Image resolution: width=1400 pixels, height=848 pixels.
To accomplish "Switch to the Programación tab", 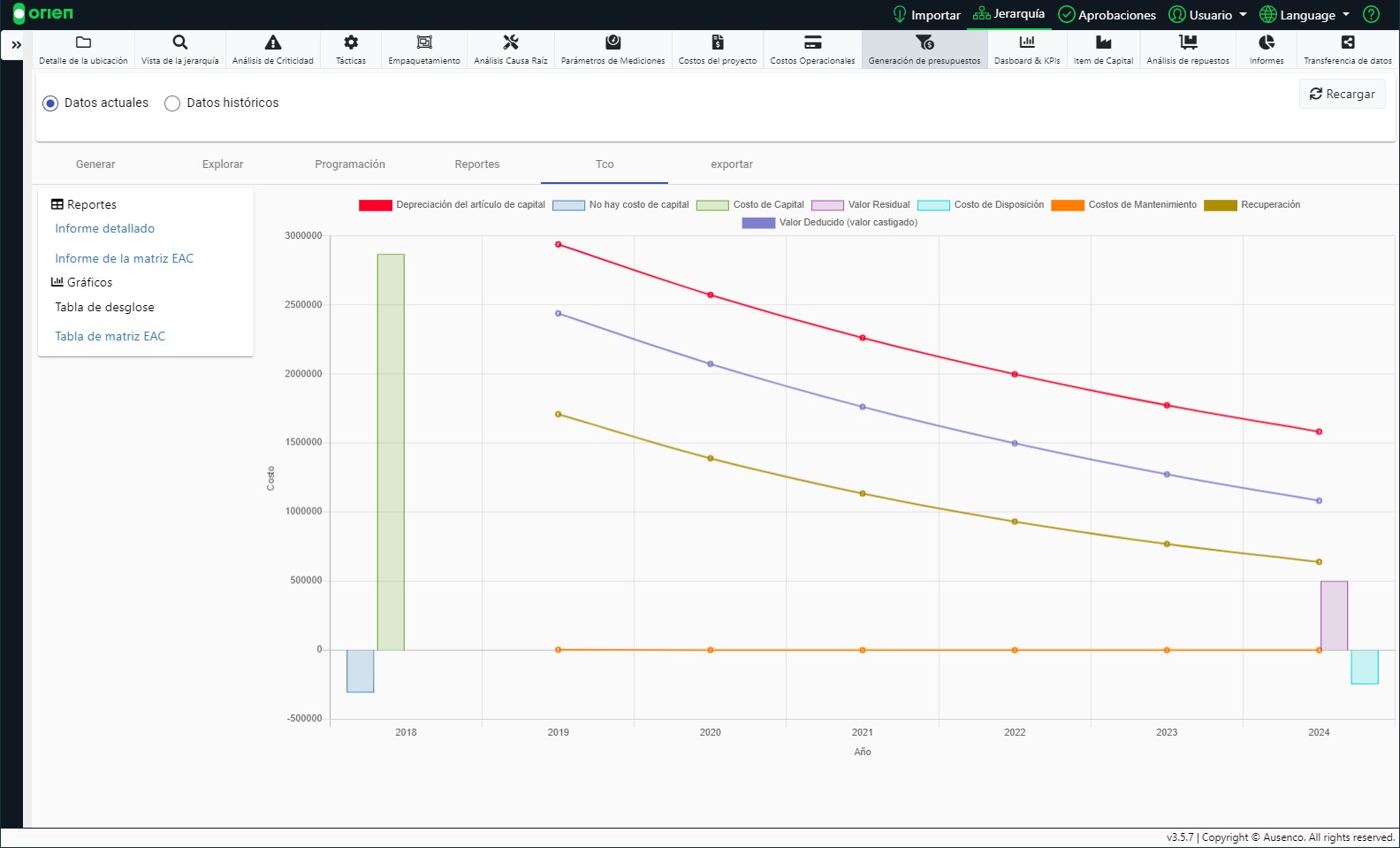I will (350, 164).
